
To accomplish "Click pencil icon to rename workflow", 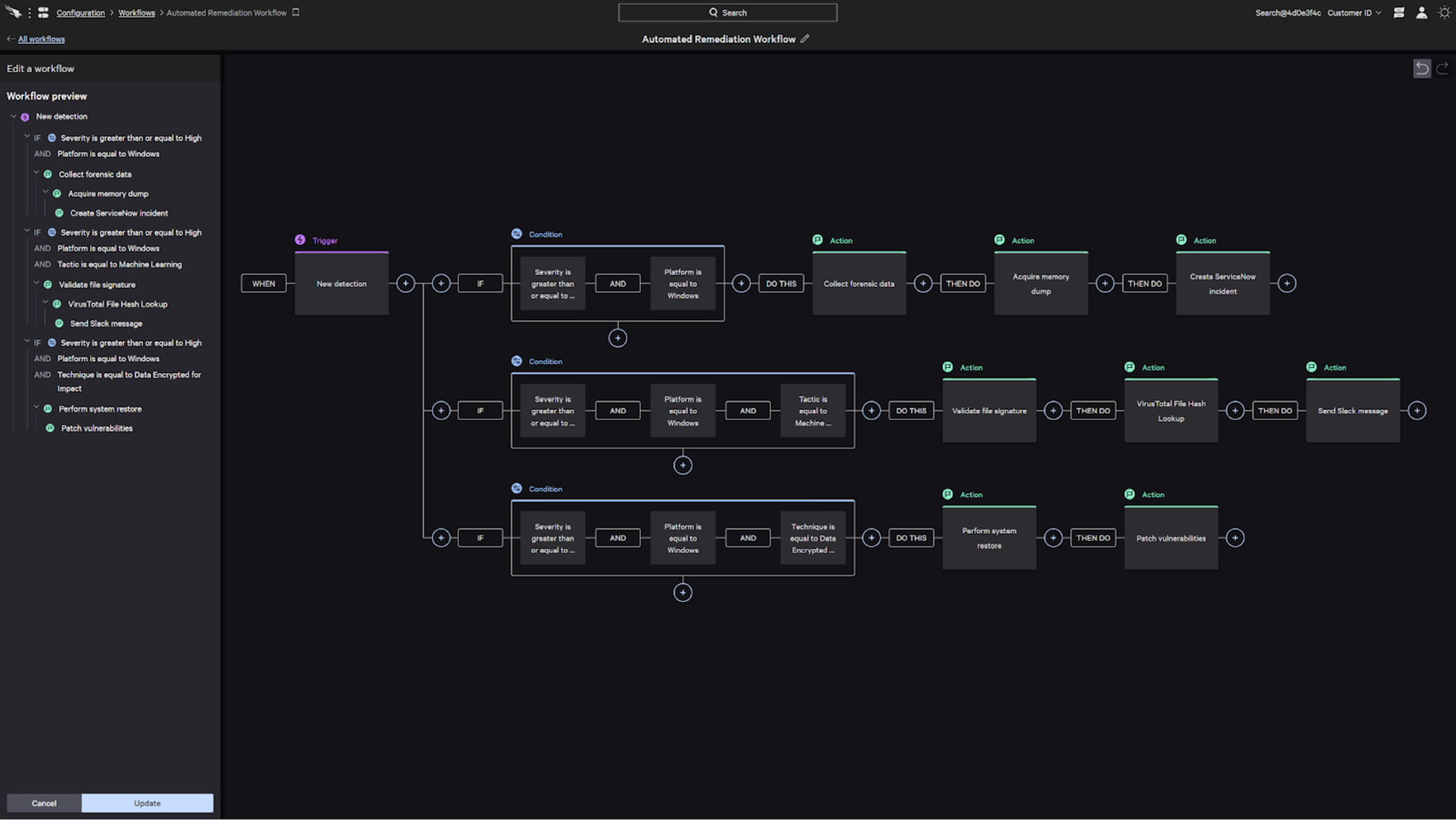I will tap(805, 39).
